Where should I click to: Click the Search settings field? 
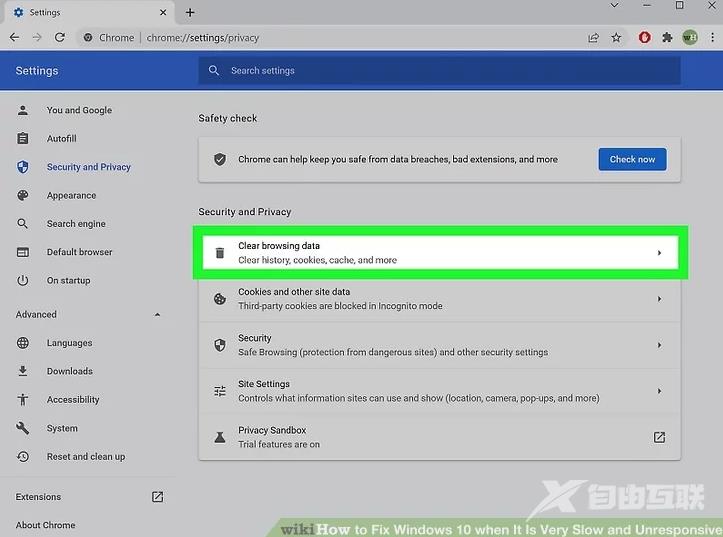click(x=439, y=71)
